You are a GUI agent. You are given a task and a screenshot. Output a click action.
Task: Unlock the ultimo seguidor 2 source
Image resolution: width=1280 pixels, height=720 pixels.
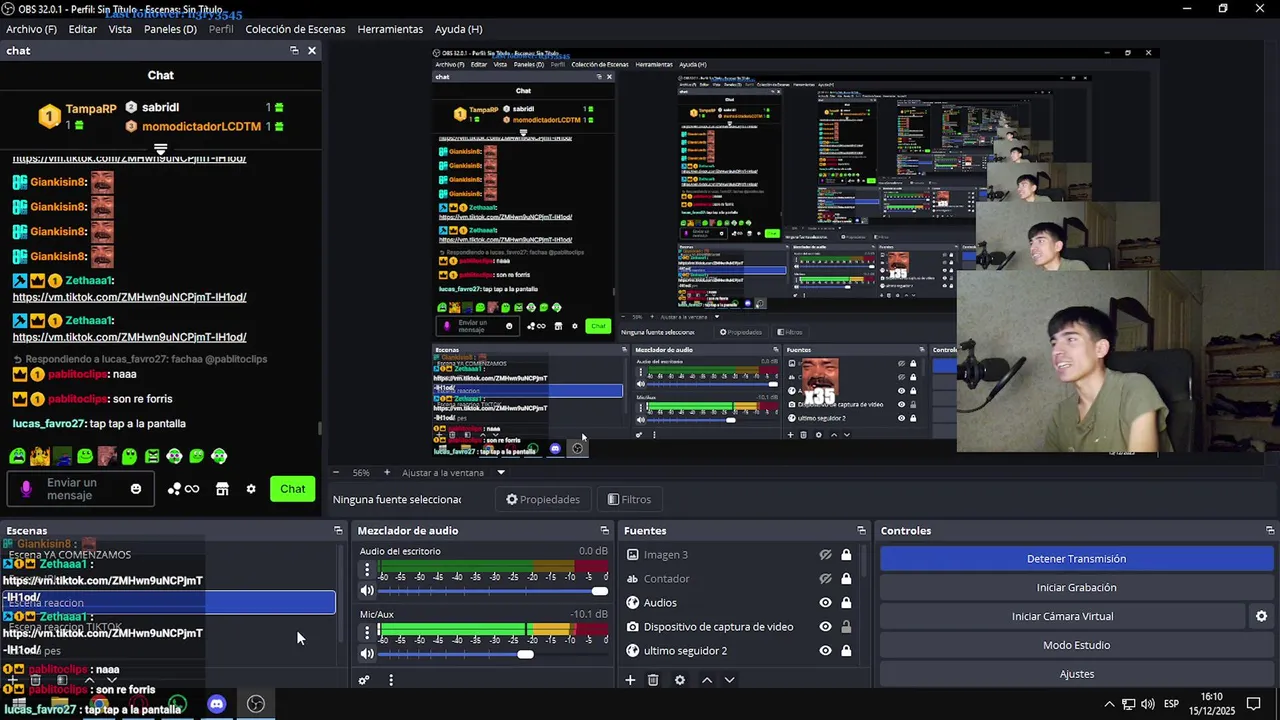846,651
